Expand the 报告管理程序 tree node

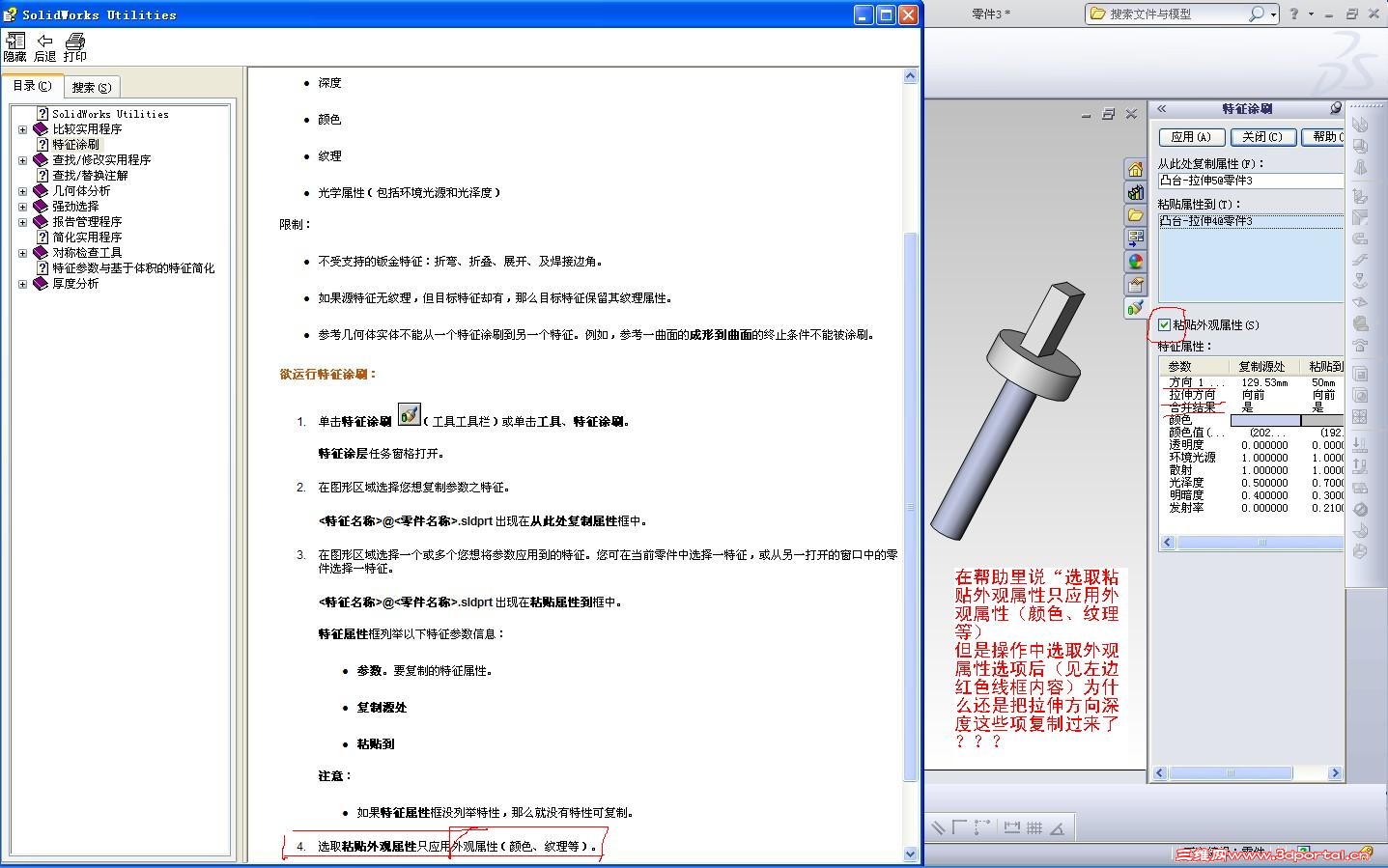pyautogui.click(x=23, y=222)
